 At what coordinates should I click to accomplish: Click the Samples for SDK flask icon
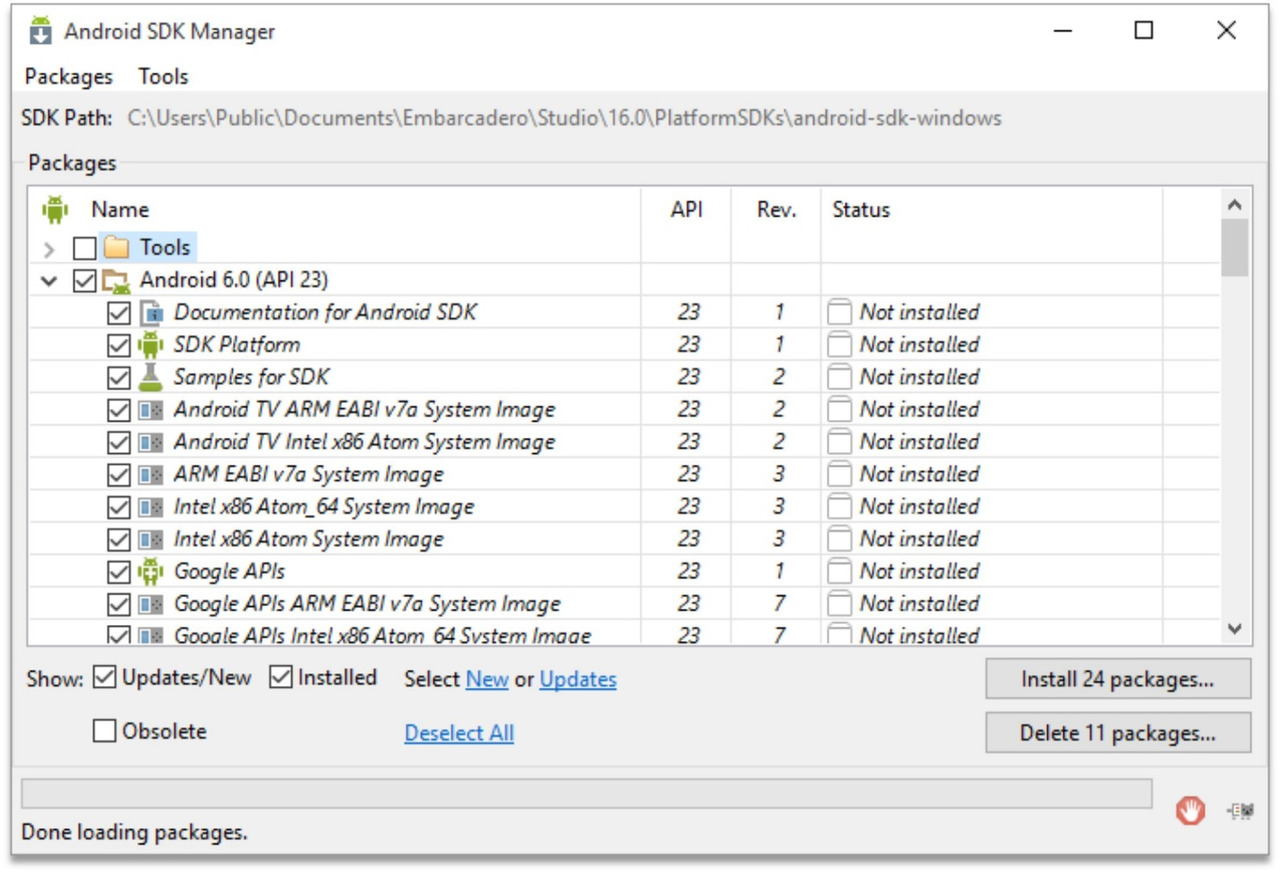[x=150, y=377]
